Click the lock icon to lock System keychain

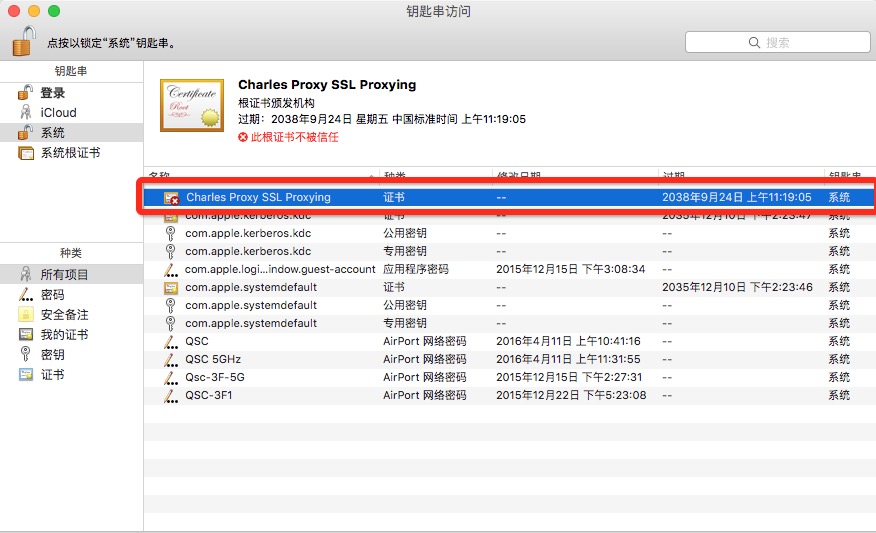coord(23,41)
